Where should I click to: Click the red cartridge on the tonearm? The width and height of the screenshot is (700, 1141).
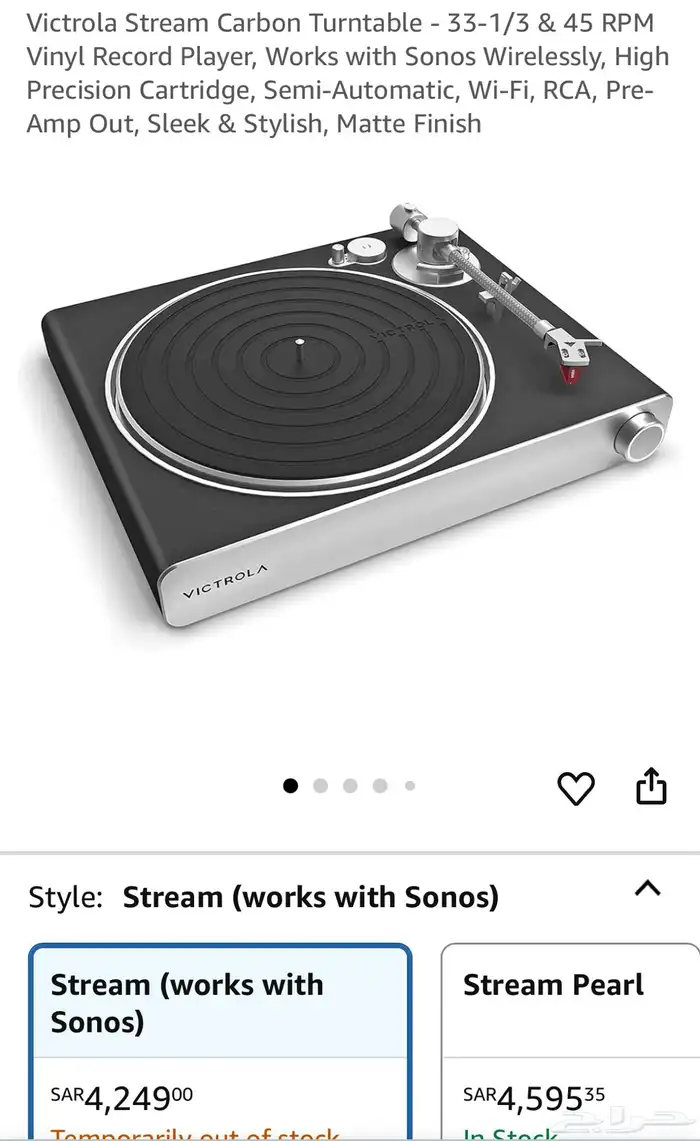(x=570, y=374)
